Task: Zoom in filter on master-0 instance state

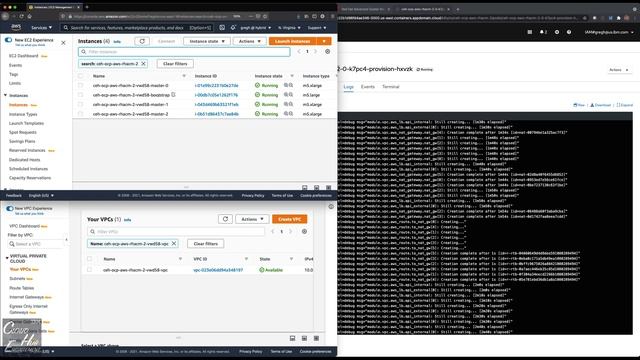Action: pyautogui.click(x=286, y=85)
